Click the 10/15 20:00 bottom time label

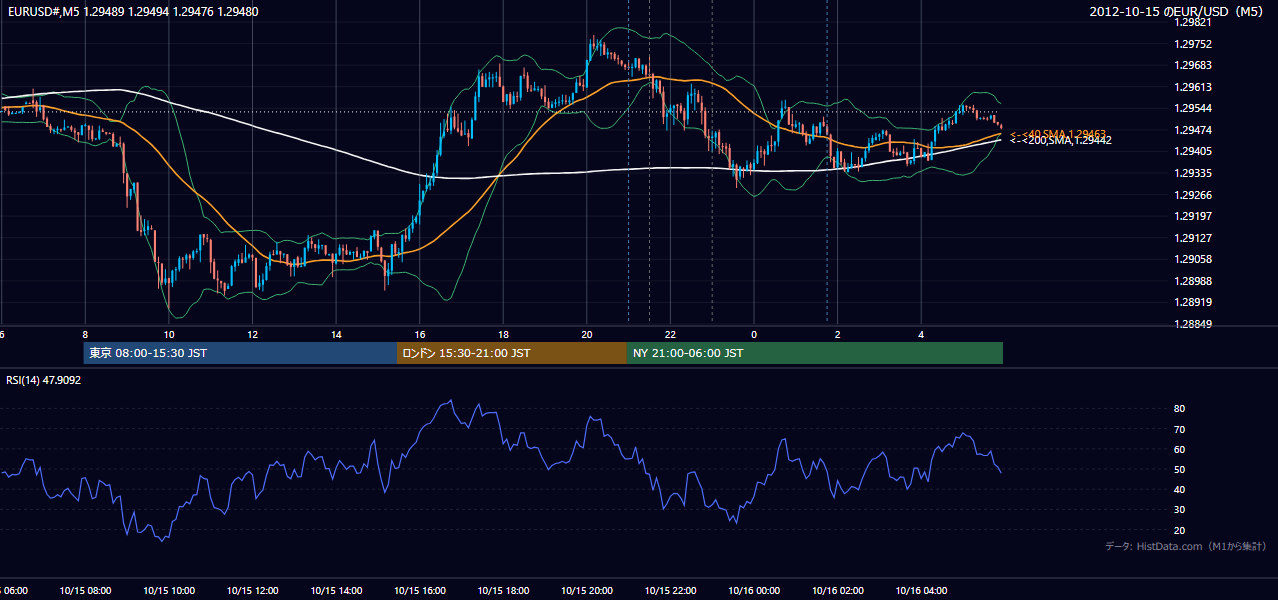pos(587,591)
